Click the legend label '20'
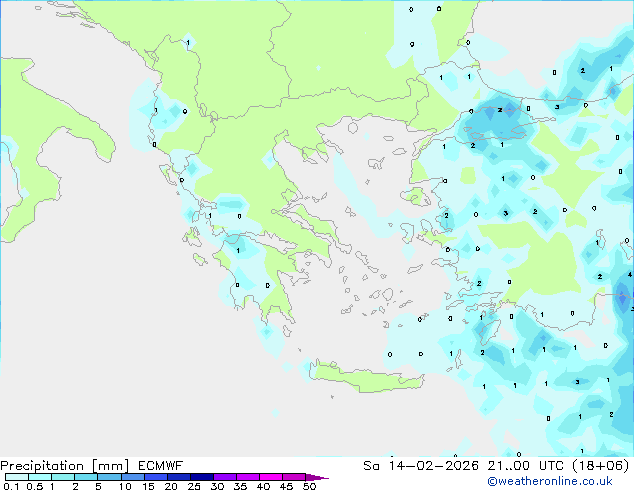This screenshot has width=634, height=490. pos(171,486)
